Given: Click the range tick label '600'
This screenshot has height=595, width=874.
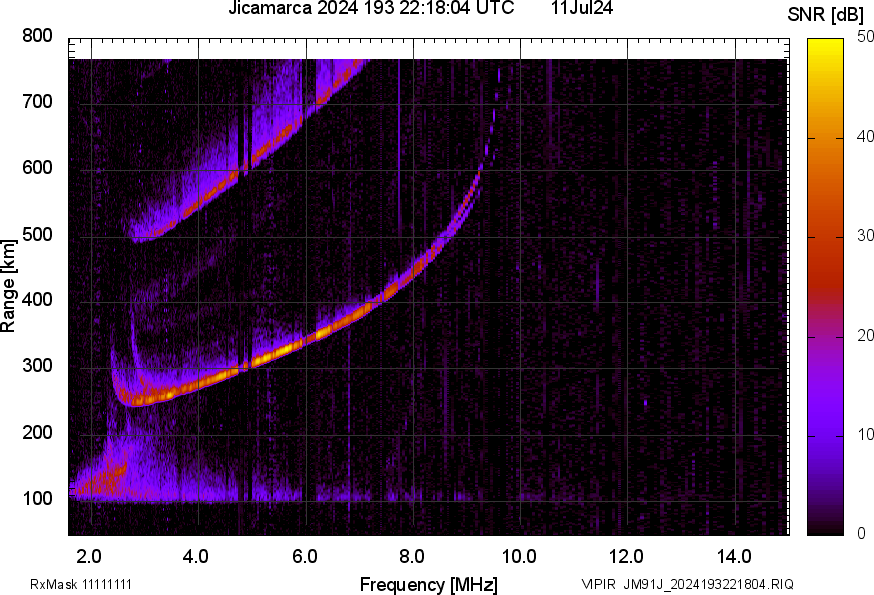Looking at the screenshot, I should [37, 167].
